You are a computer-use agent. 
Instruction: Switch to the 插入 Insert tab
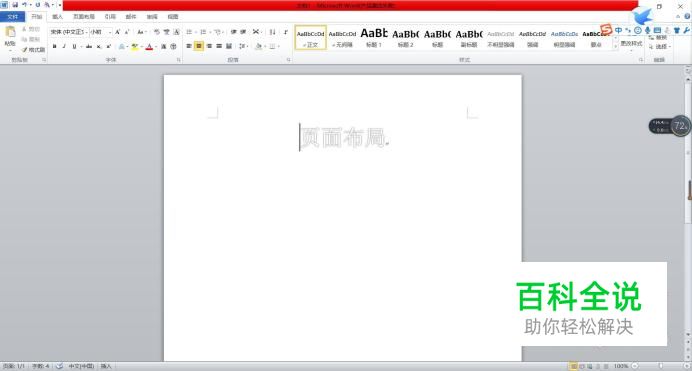click(57, 17)
